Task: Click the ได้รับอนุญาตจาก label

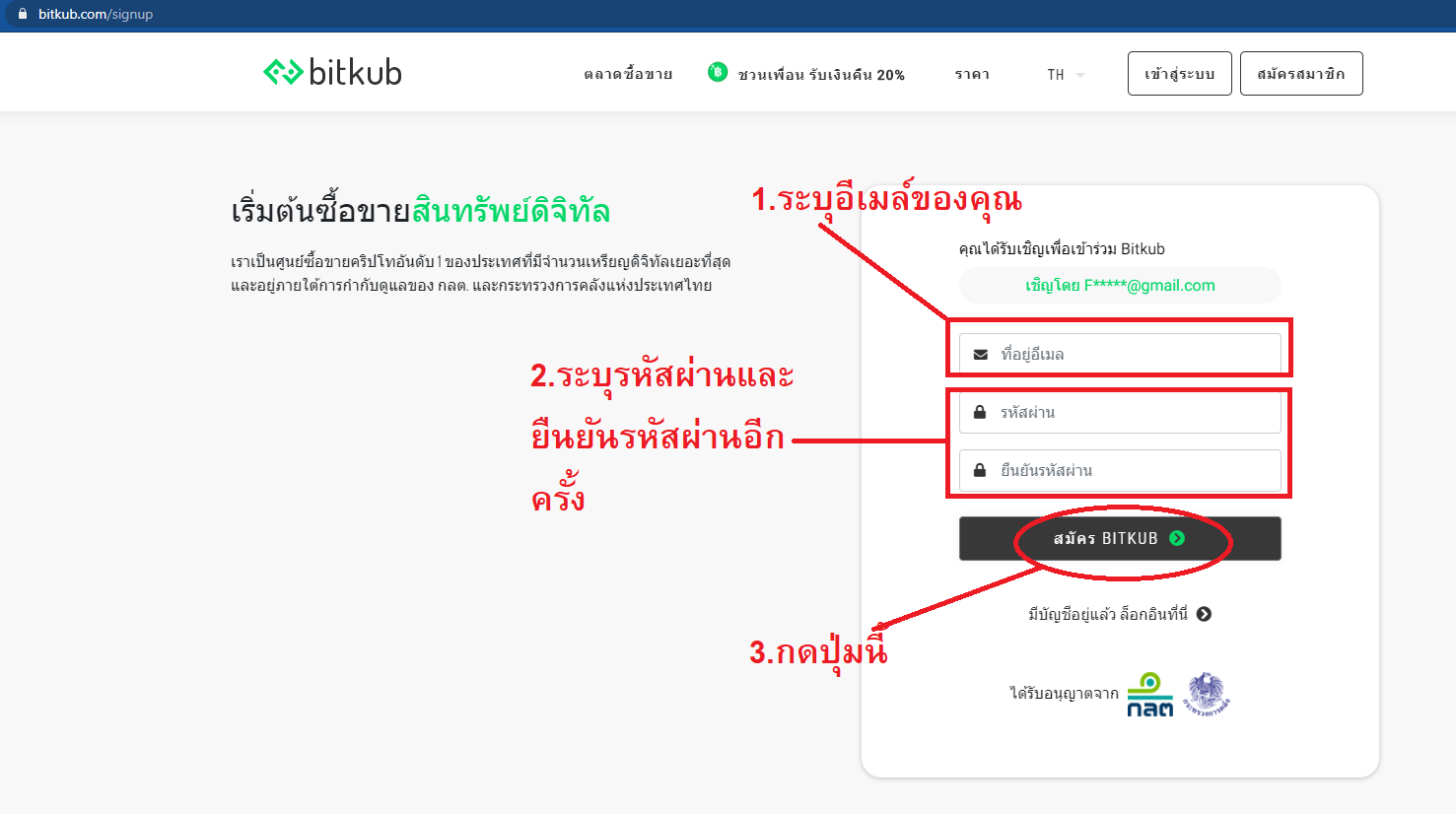Action: [x=1065, y=694]
